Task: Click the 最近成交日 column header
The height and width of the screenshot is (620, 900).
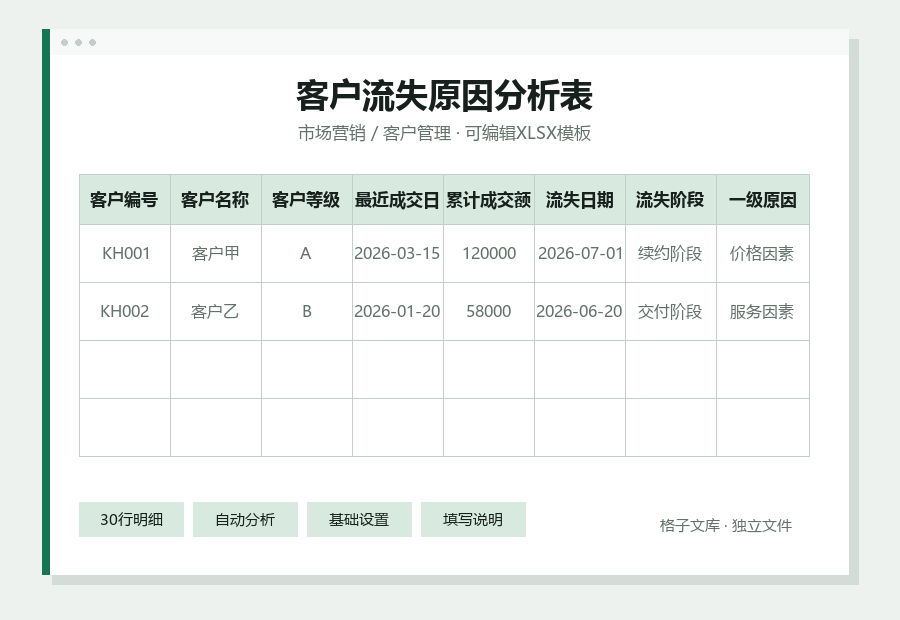Action: pos(398,200)
